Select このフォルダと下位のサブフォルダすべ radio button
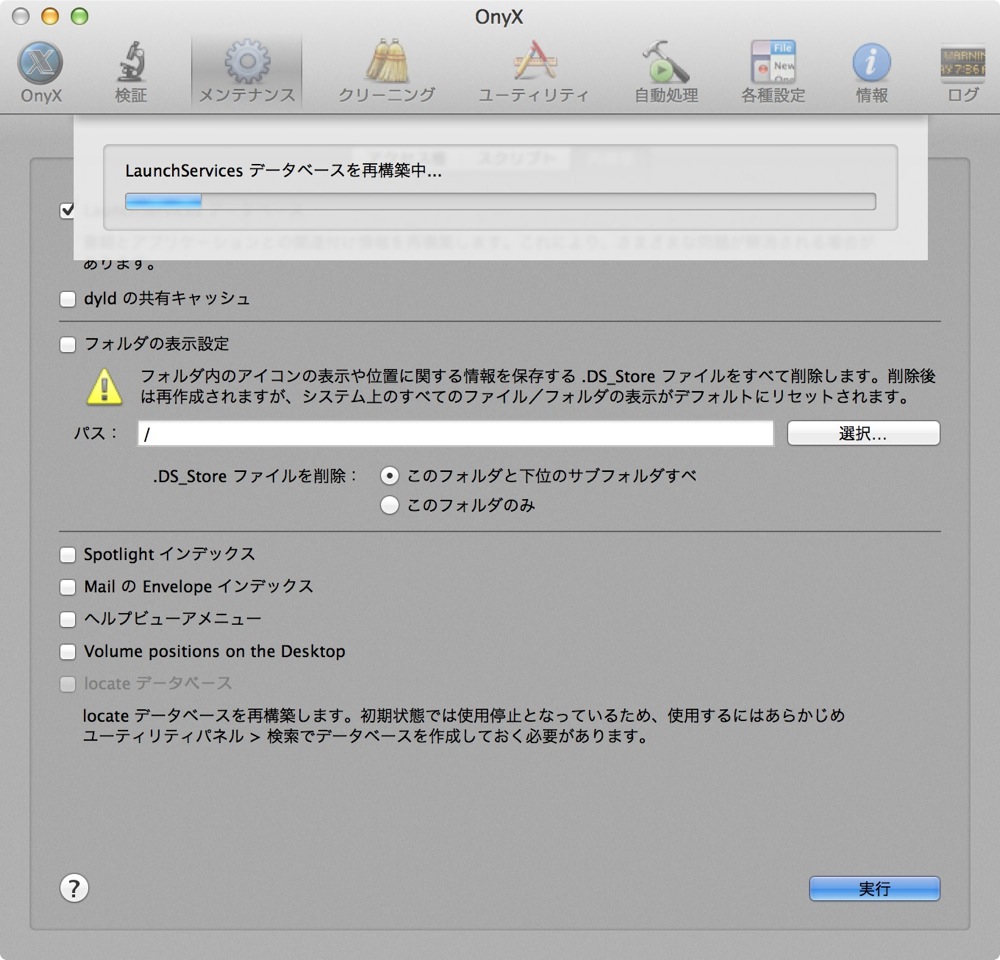This screenshot has height=960, width=1000. tap(390, 476)
